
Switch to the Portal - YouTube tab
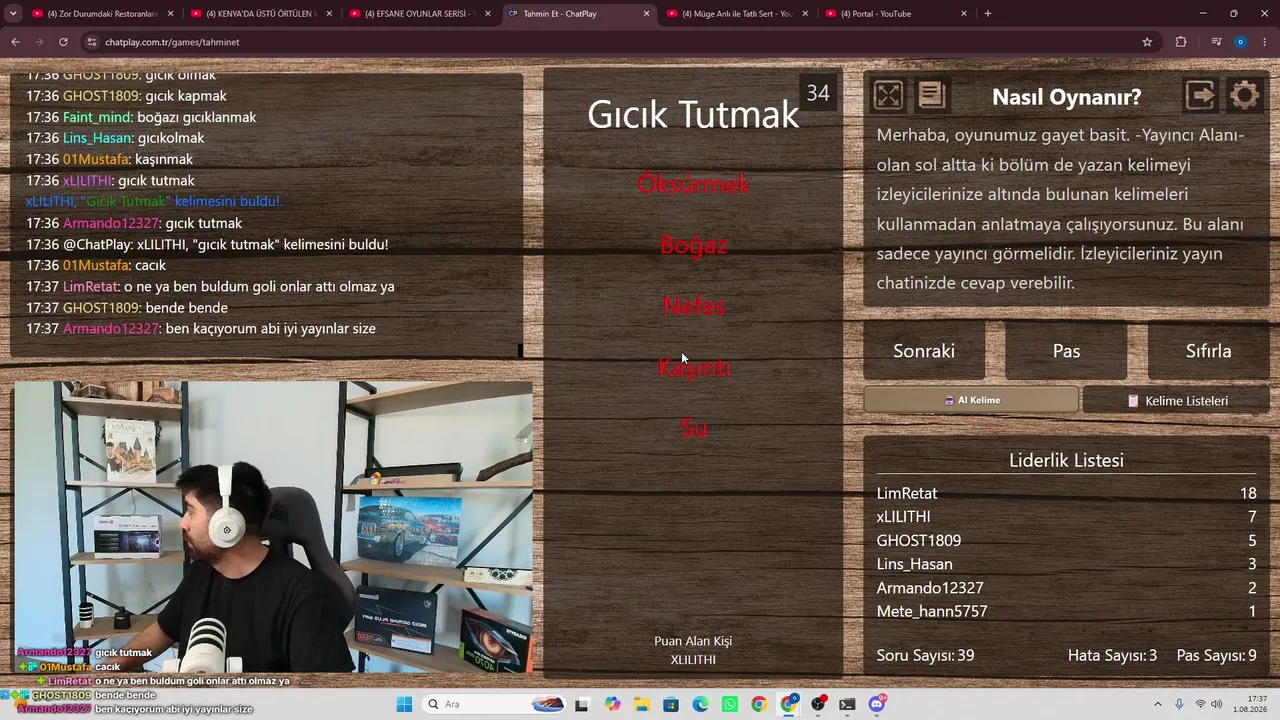pyautogui.click(x=894, y=13)
